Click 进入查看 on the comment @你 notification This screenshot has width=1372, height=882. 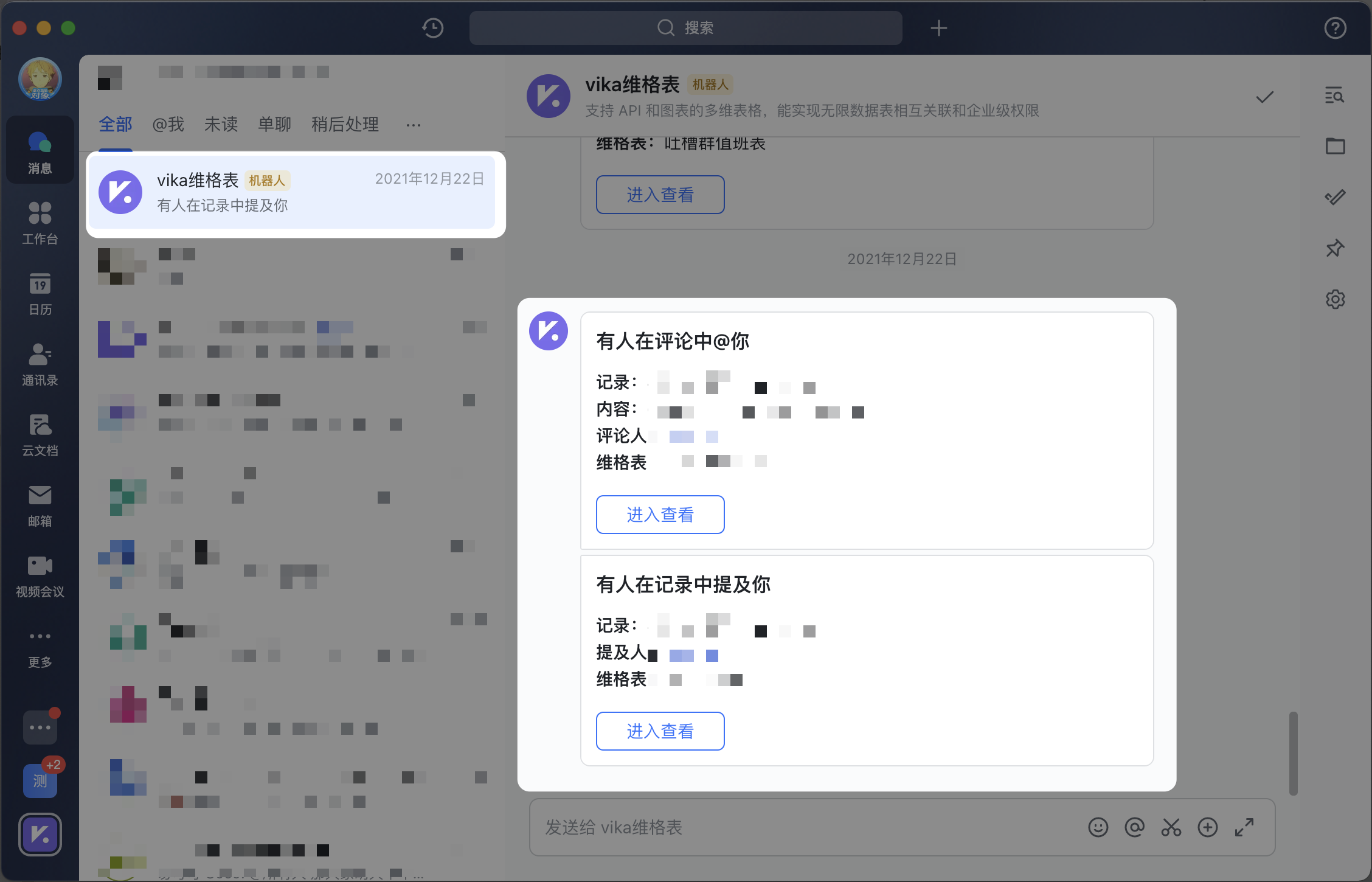(x=660, y=514)
